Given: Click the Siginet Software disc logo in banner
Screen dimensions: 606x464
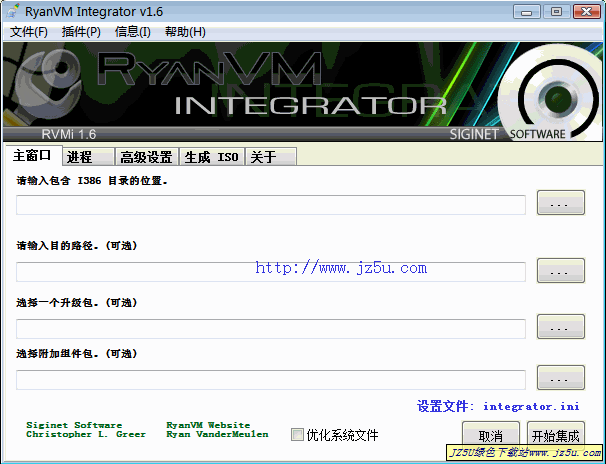Looking at the screenshot, I should pos(551,92).
